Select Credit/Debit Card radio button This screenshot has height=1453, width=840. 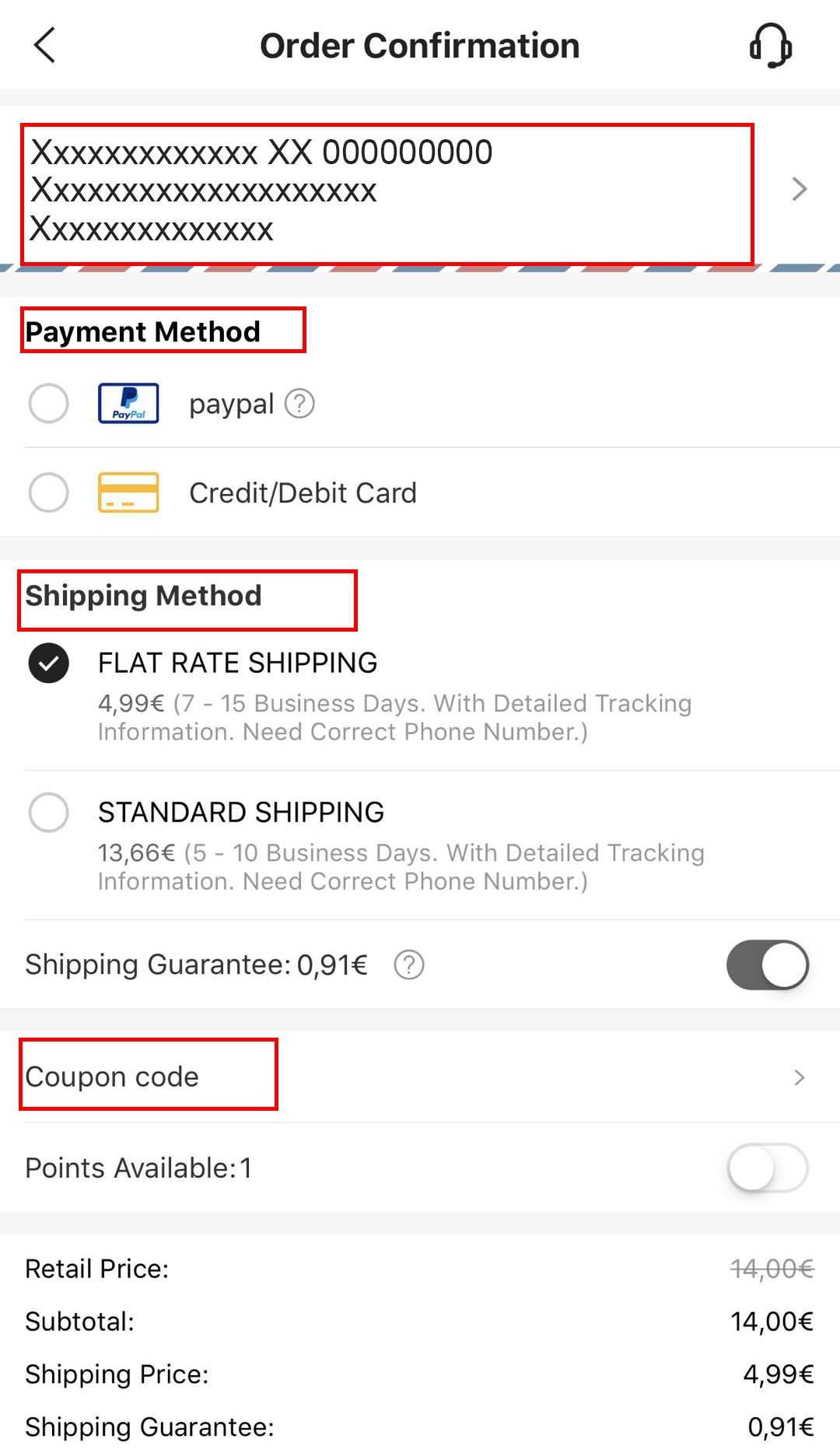[48, 492]
